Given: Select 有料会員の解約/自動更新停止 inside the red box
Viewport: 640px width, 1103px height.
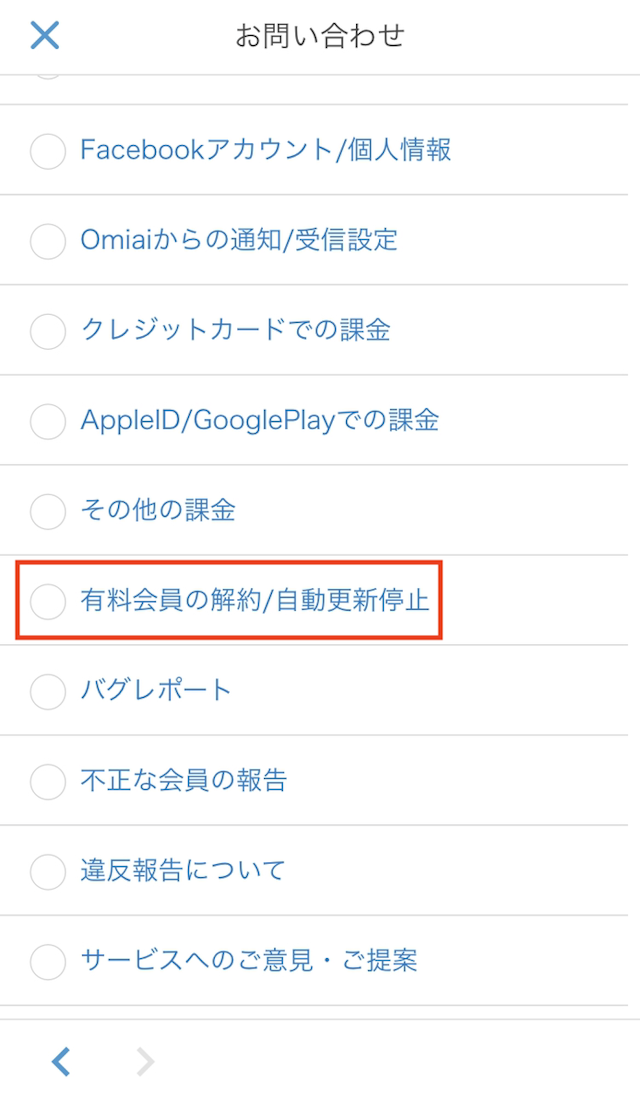Looking at the screenshot, I should pyautogui.click(x=47, y=601).
